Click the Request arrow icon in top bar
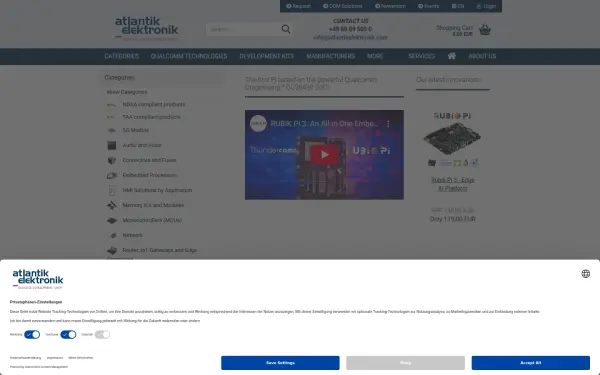The width and height of the screenshot is (600, 375). [289, 6]
